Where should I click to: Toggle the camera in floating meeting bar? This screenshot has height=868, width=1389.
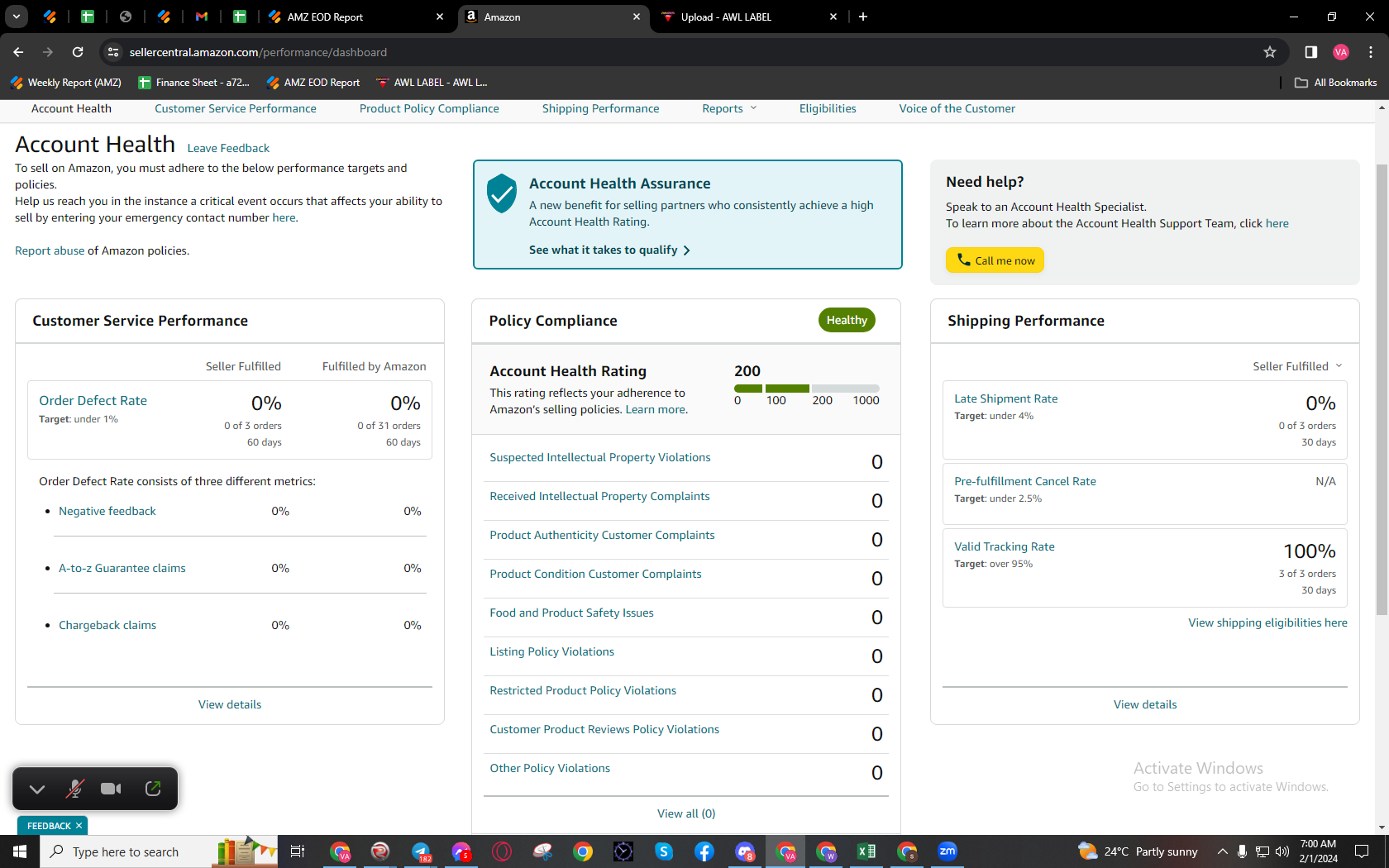(111, 789)
